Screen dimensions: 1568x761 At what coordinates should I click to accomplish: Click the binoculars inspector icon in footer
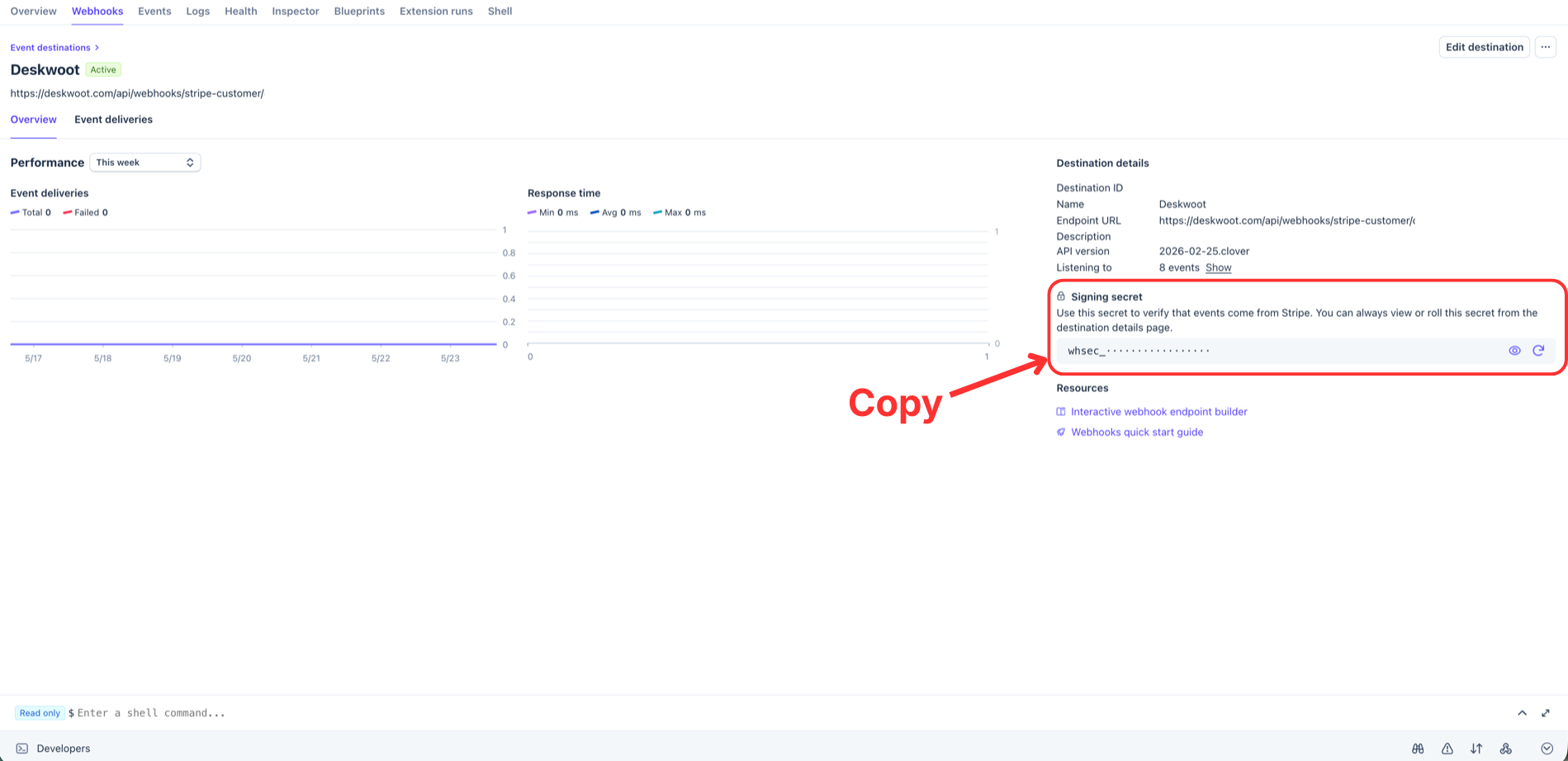tap(1418, 749)
